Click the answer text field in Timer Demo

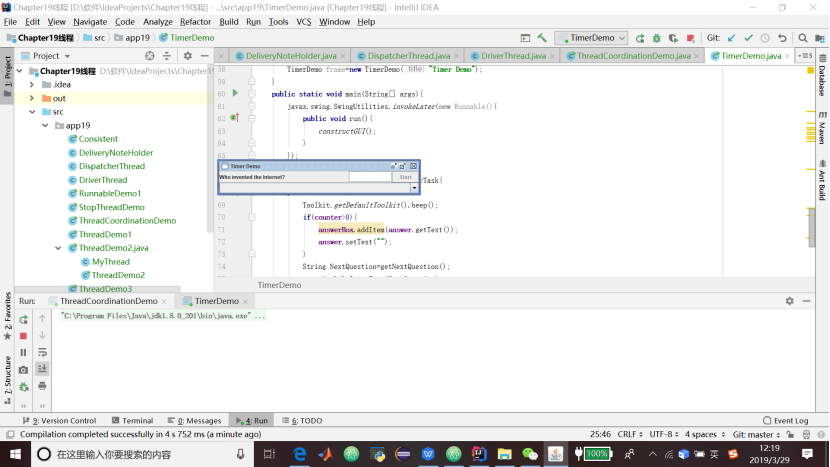pos(369,177)
